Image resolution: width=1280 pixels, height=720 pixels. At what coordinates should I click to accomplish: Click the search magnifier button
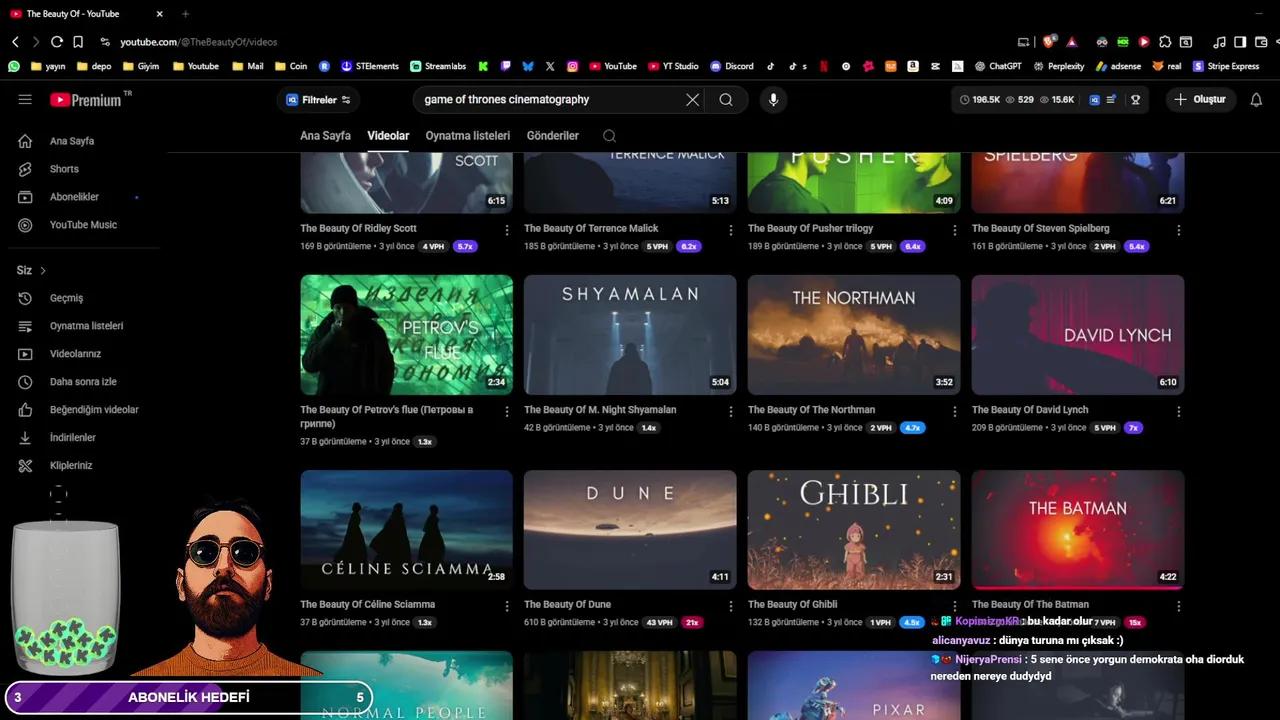[x=726, y=100]
